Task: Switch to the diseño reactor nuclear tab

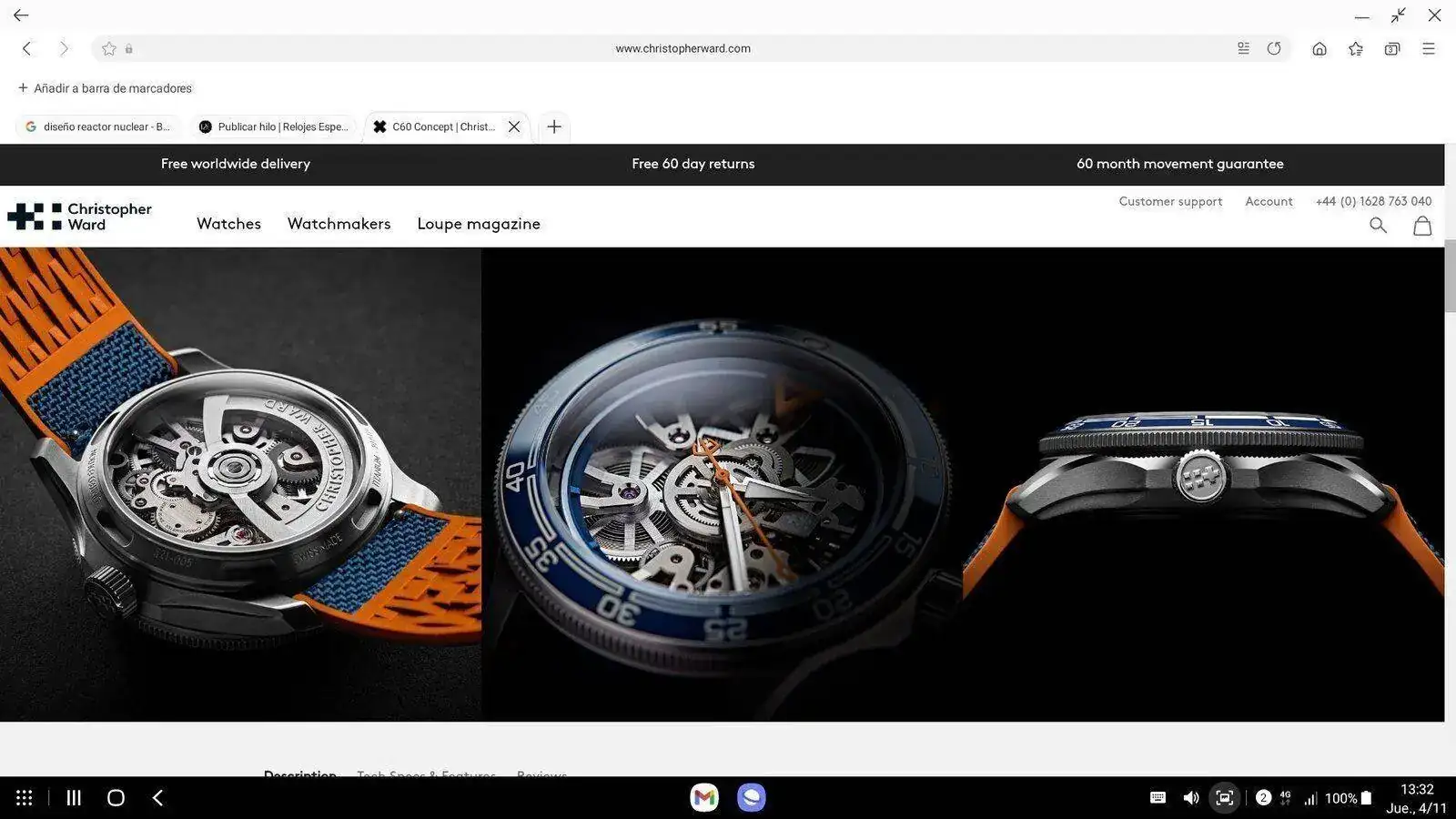Action: click(98, 126)
